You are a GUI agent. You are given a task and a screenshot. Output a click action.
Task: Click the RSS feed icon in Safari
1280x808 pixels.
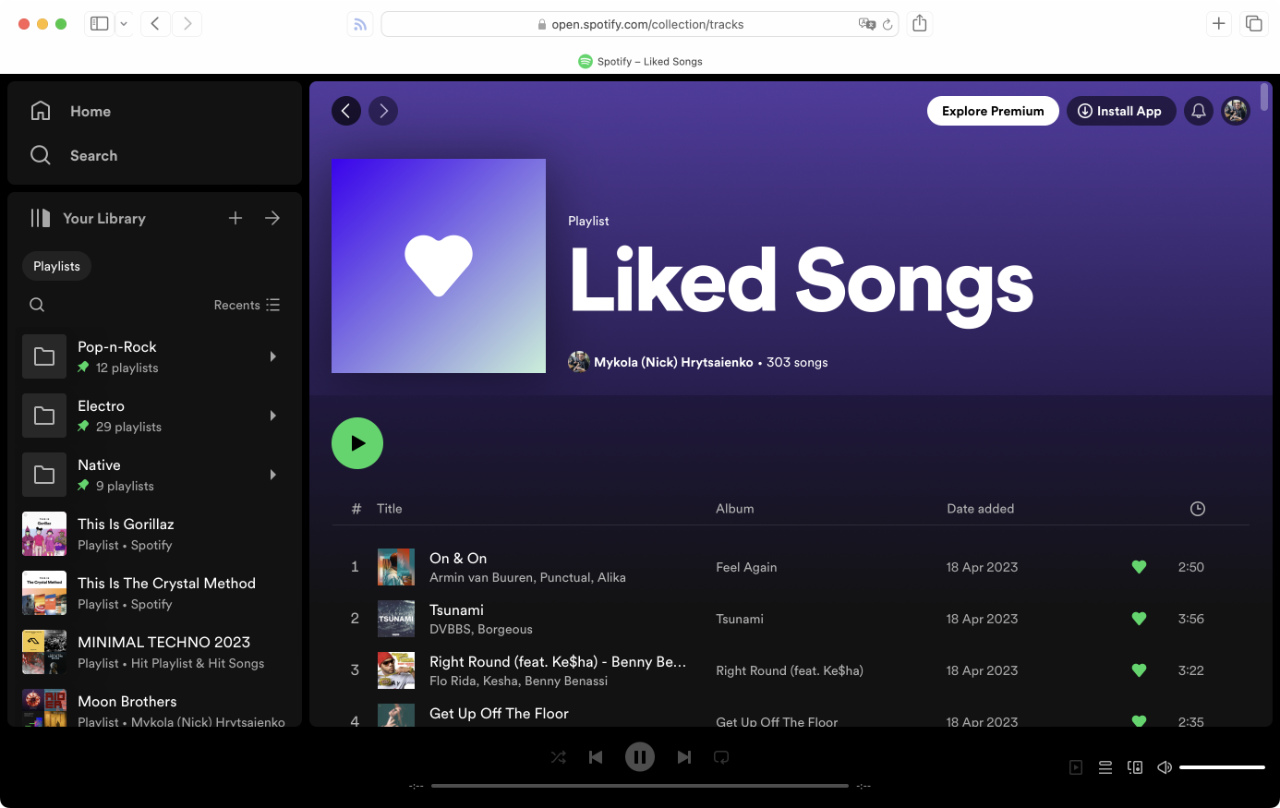pyautogui.click(x=360, y=24)
